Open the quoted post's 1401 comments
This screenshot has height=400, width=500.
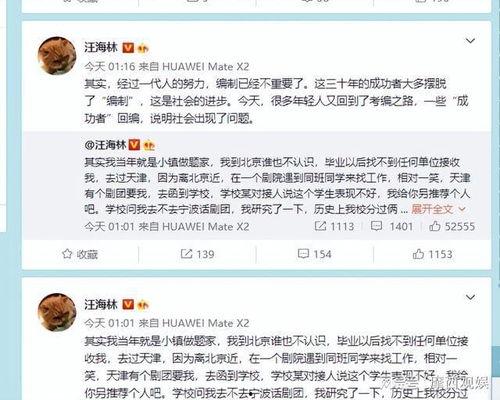pos(392,226)
